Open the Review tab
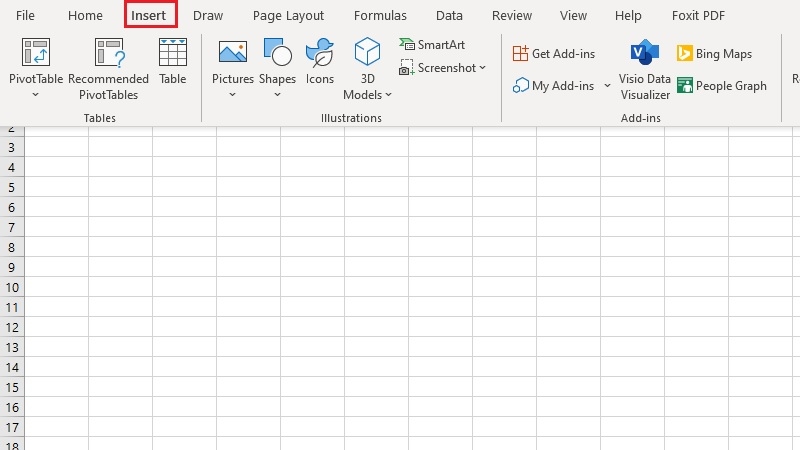 512,15
